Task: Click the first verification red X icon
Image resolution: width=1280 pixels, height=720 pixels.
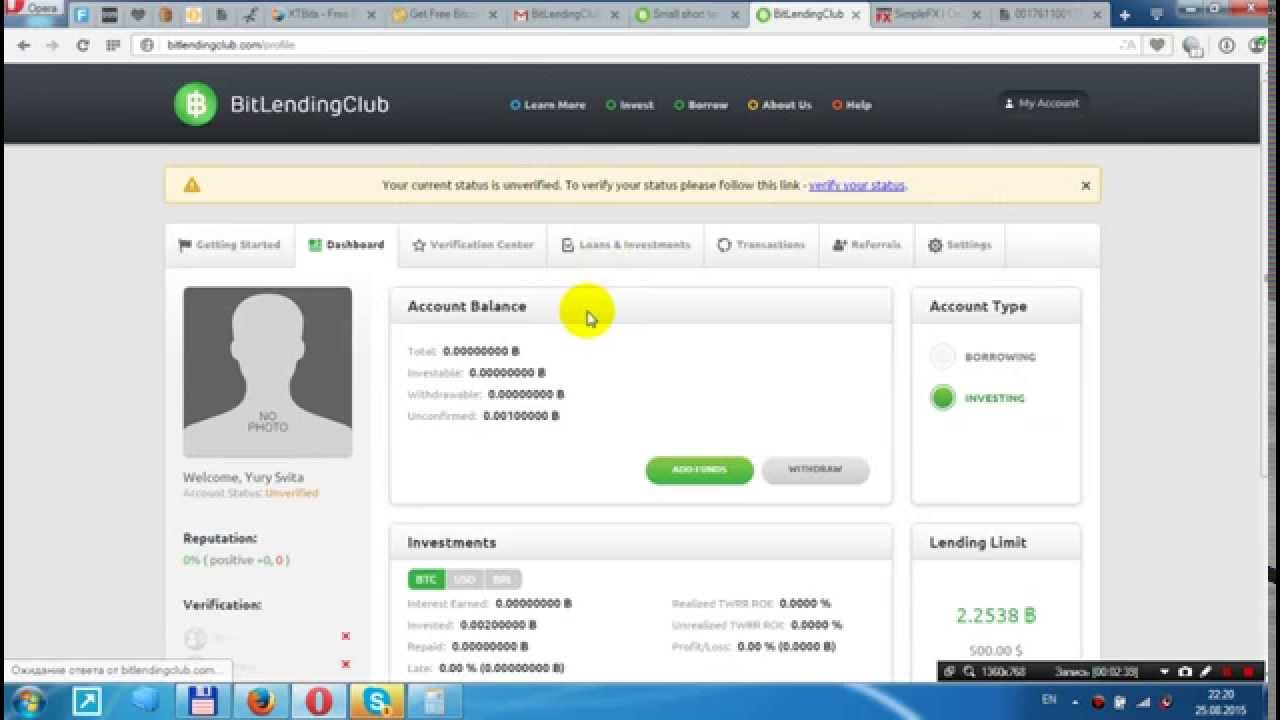Action: [346, 636]
